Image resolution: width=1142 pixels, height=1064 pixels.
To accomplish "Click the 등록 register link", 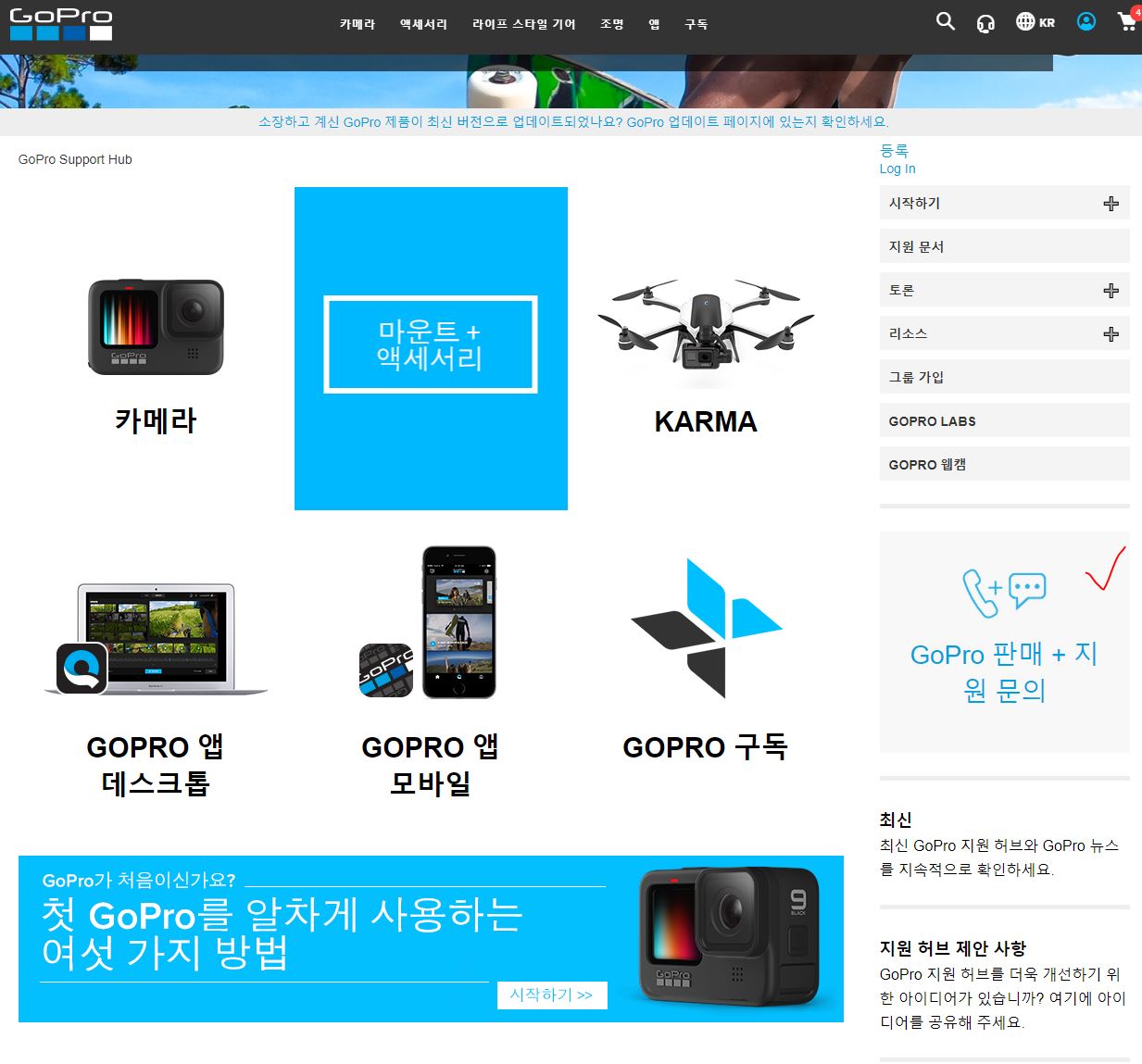I will [894, 150].
